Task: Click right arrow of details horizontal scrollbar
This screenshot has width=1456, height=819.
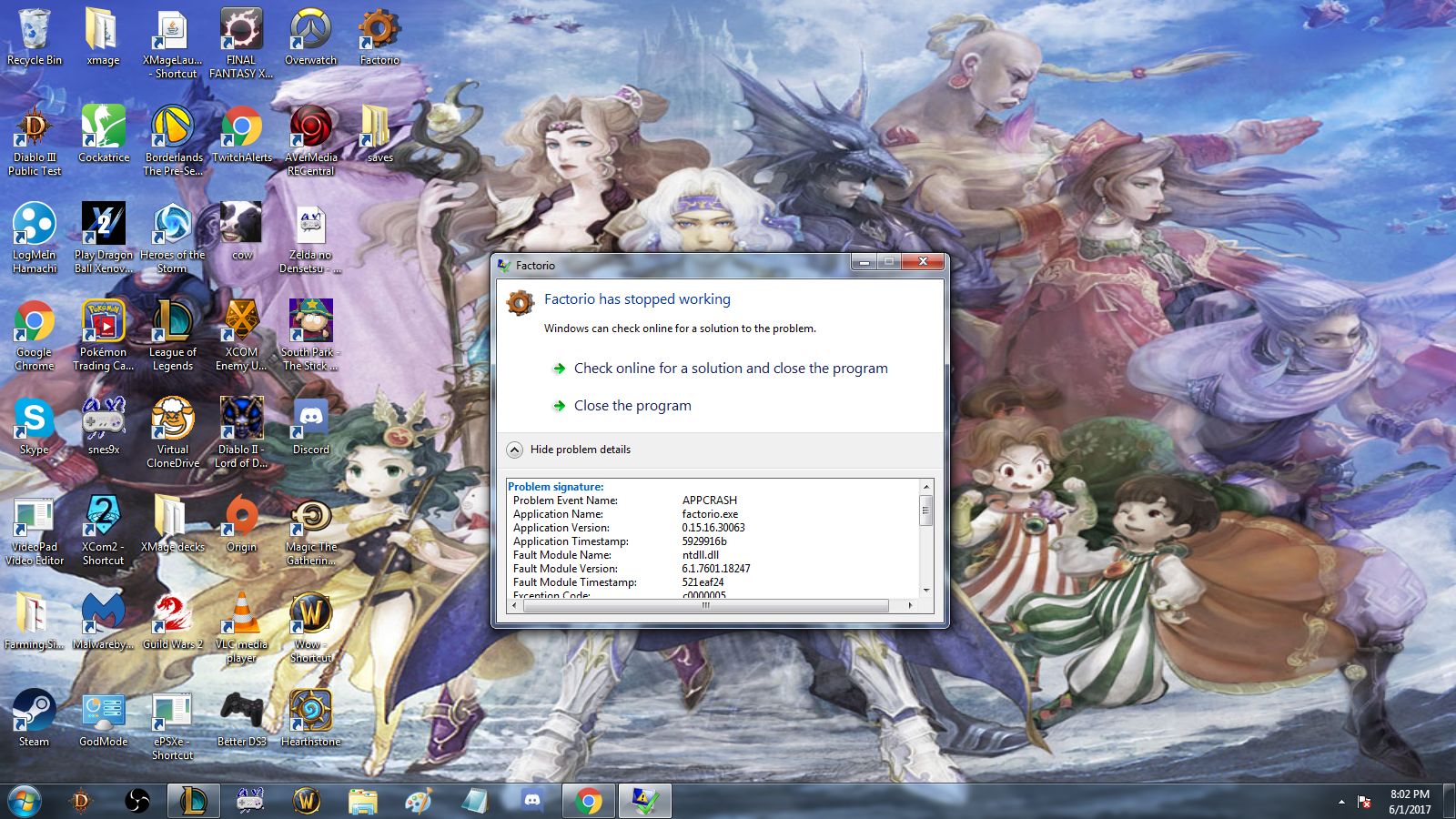Action: pyautogui.click(x=910, y=605)
